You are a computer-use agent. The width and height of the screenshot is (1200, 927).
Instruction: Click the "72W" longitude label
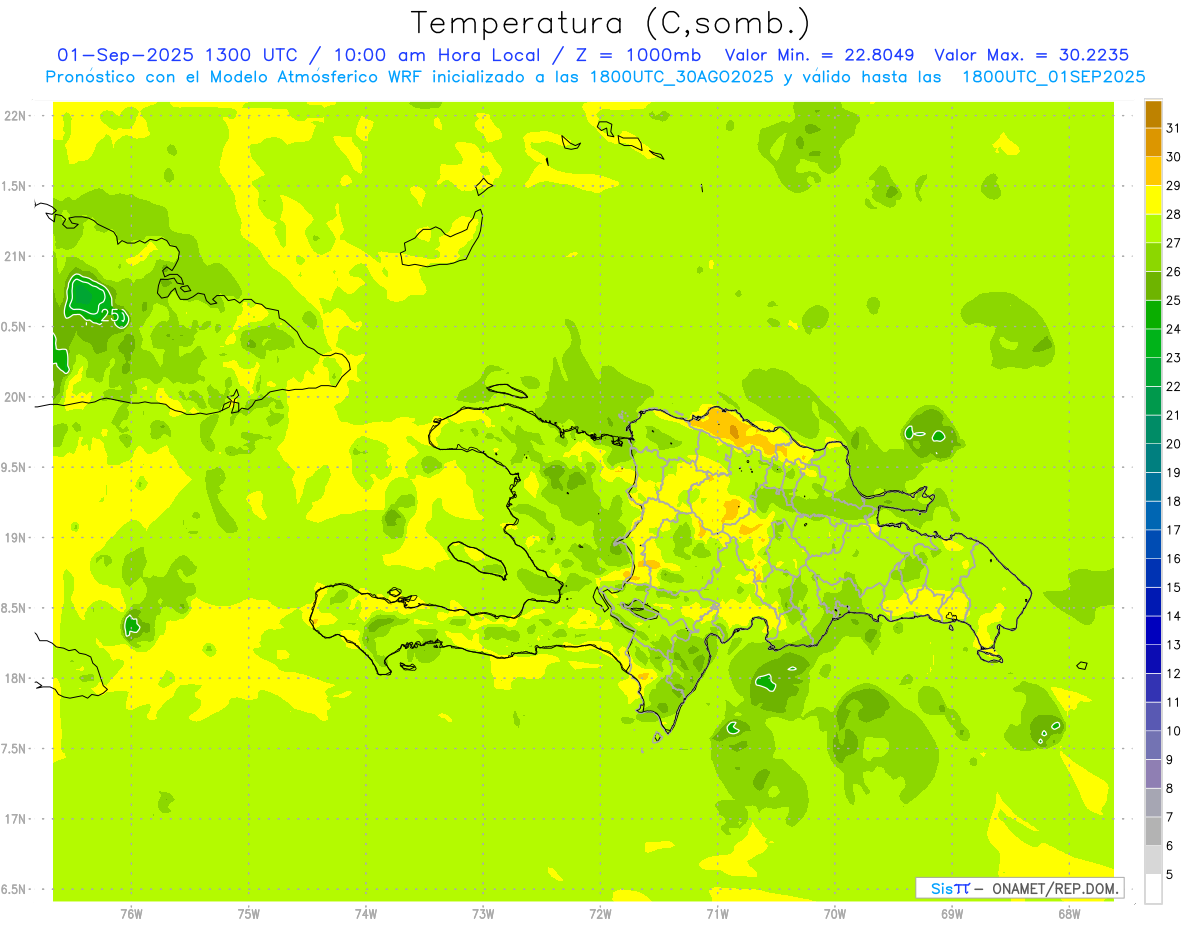pos(600,914)
